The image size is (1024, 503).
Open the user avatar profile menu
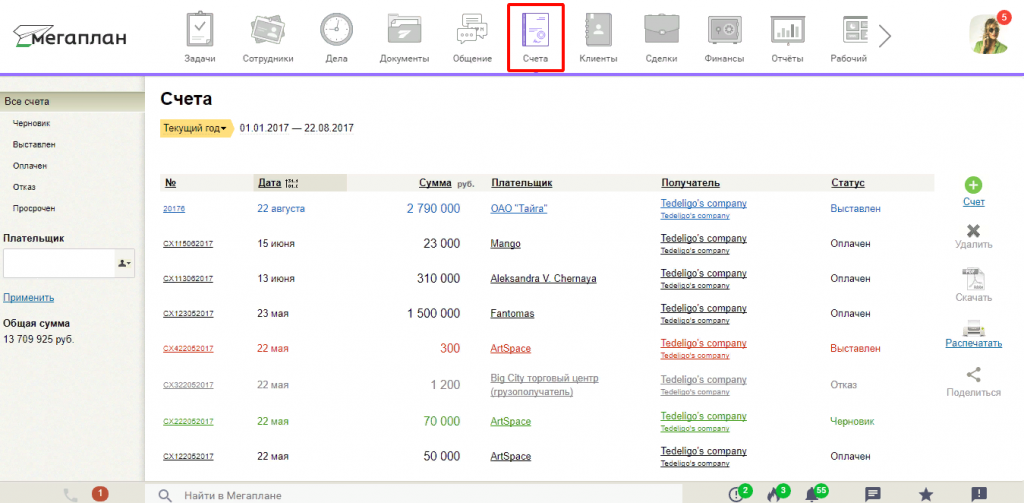point(988,35)
